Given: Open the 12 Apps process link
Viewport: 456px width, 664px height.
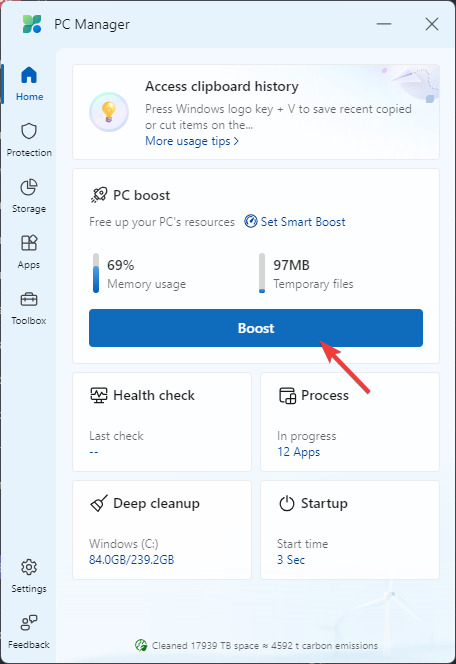Looking at the screenshot, I should pos(298,452).
